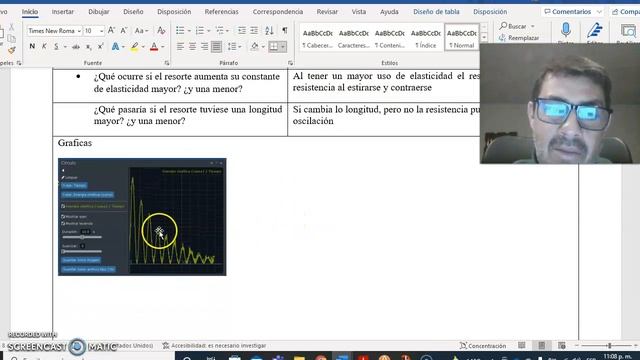Image resolution: width=640 pixels, height=360 pixels.
Task: Align text to the left
Action: (x=180, y=47)
